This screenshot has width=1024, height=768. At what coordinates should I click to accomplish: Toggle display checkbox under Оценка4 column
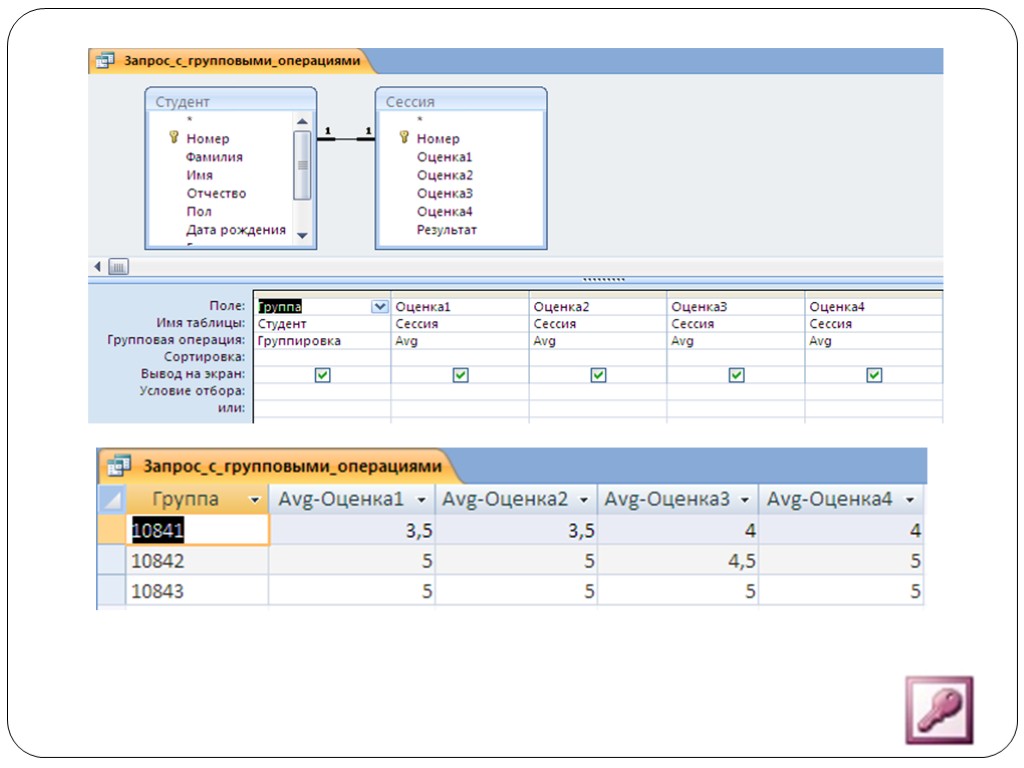[x=874, y=375]
